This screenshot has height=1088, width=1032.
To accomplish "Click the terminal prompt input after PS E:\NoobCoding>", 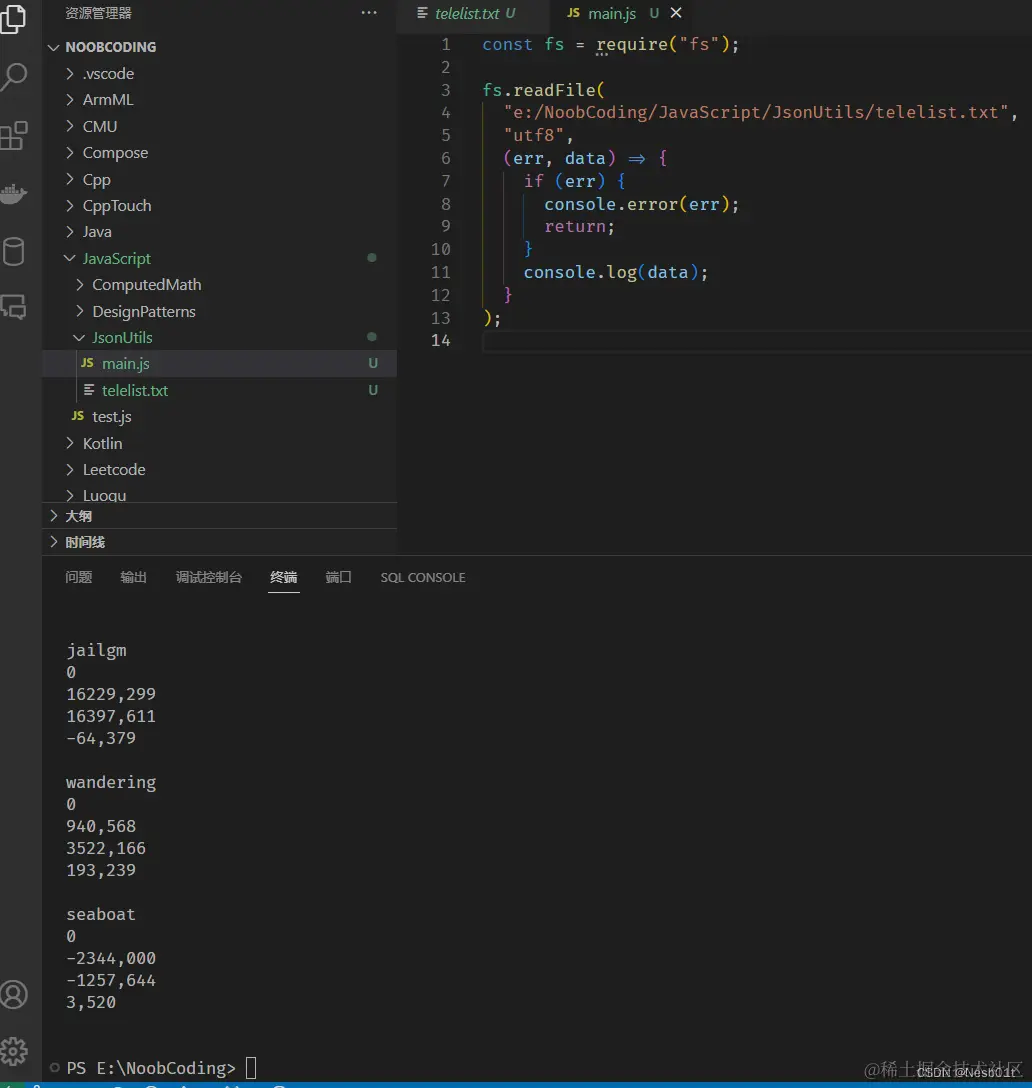I will click(251, 1067).
